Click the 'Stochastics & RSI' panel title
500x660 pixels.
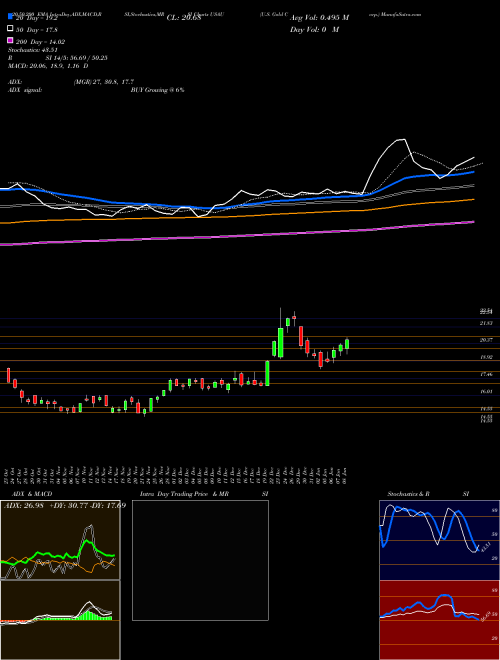coord(428,494)
